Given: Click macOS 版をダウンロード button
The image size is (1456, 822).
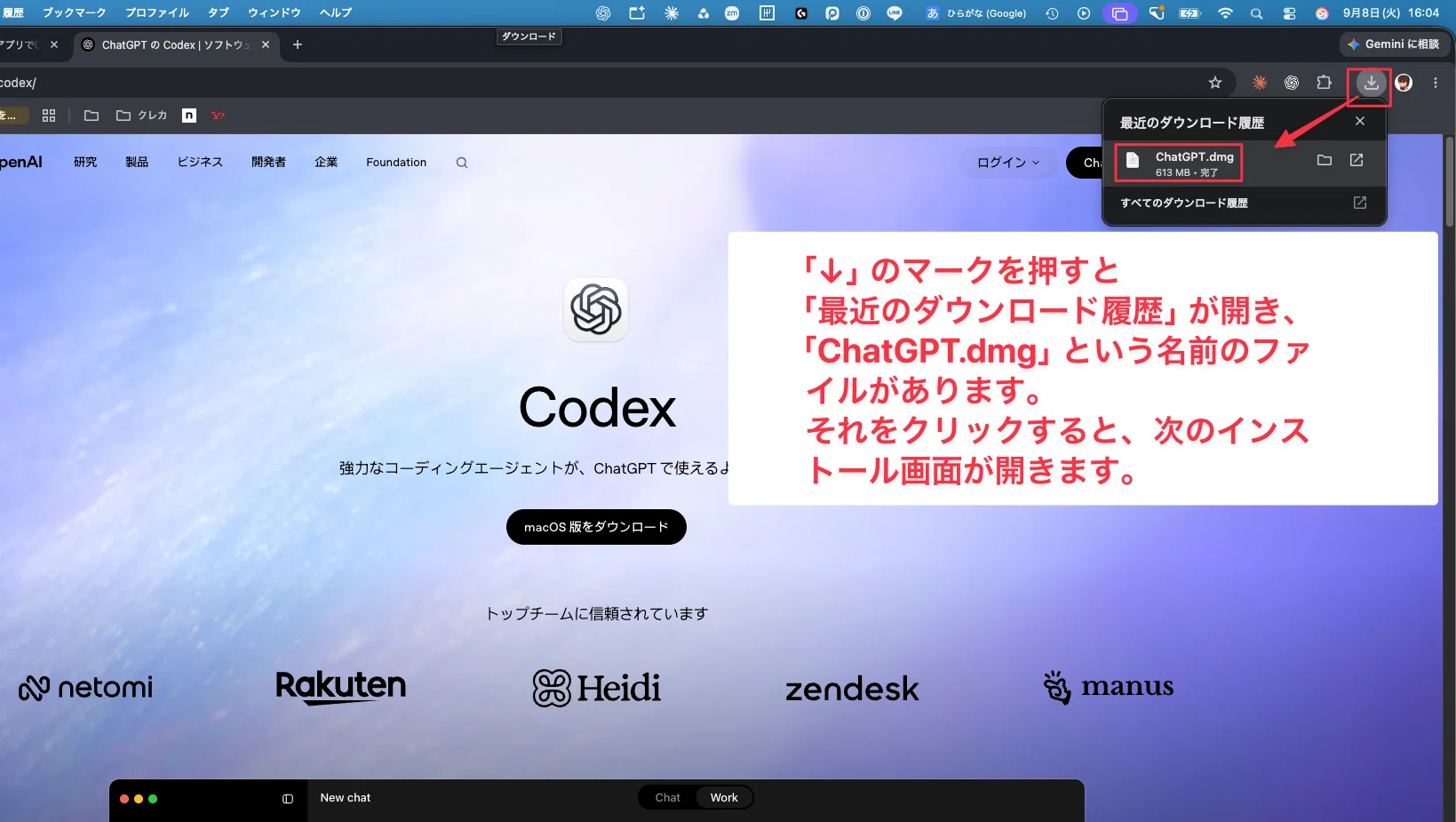Looking at the screenshot, I should click(596, 527).
